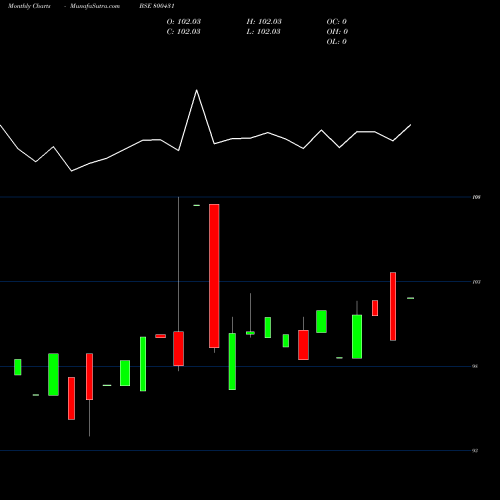Click the close value "C: 102.03"
Image resolution: width=500 pixels, height=500 pixels.
coord(184,32)
